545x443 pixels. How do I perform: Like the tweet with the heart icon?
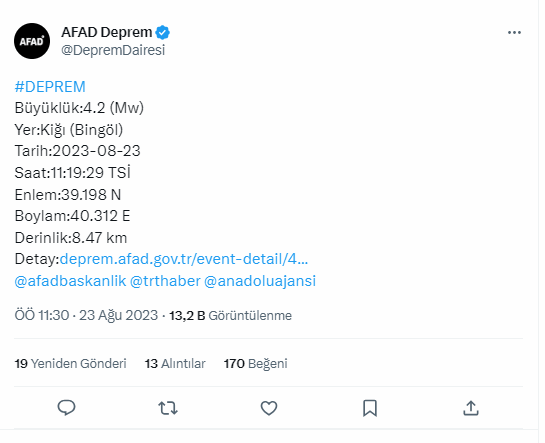click(x=269, y=408)
